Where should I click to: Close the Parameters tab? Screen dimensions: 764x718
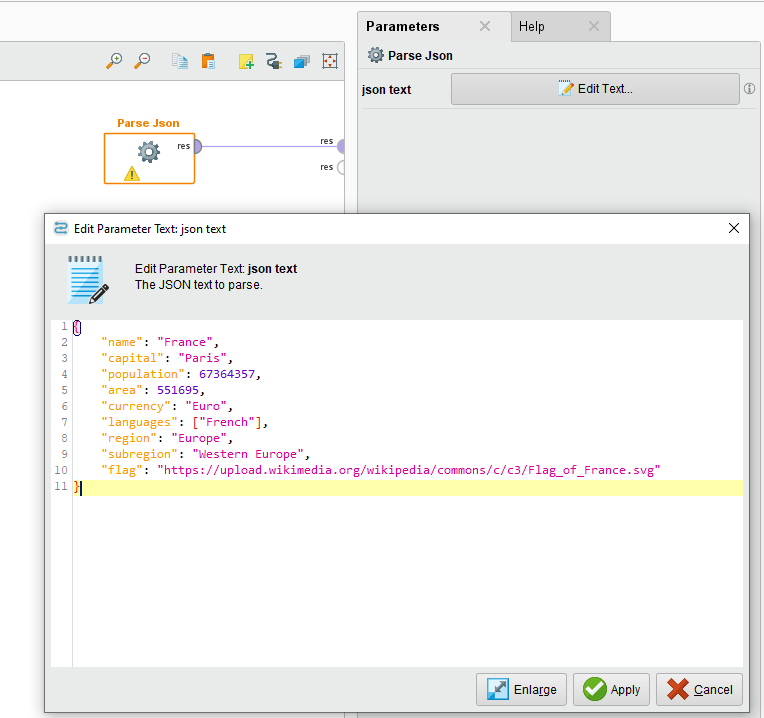pyautogui.click(x=485, y=26)
